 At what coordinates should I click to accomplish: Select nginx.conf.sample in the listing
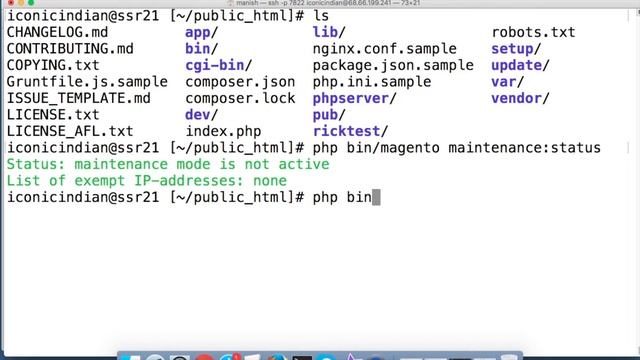pyautogui.click(x=384, y=49)
